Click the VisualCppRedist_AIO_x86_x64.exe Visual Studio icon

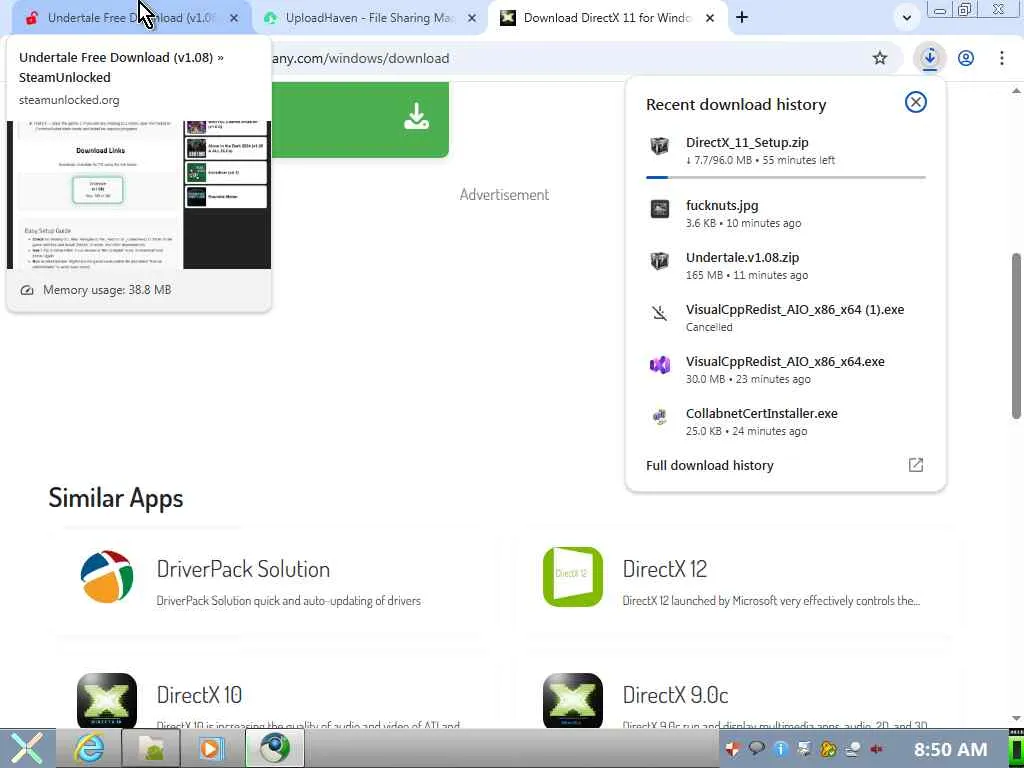[660, 364]
